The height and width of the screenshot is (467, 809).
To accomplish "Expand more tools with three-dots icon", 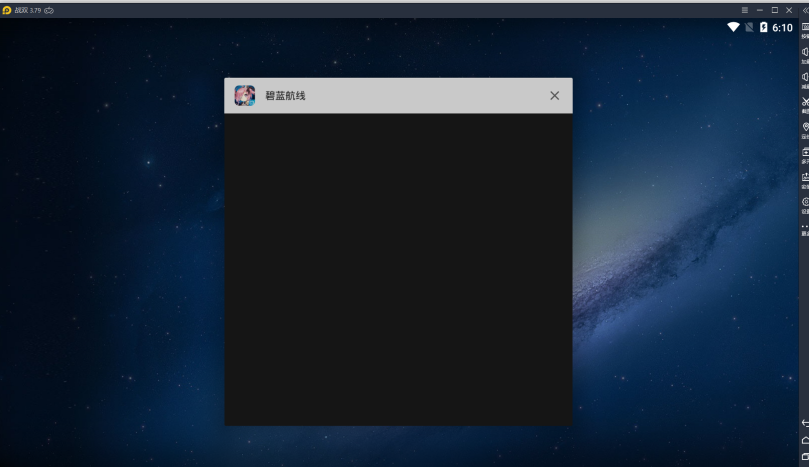I will pos(805,226).
